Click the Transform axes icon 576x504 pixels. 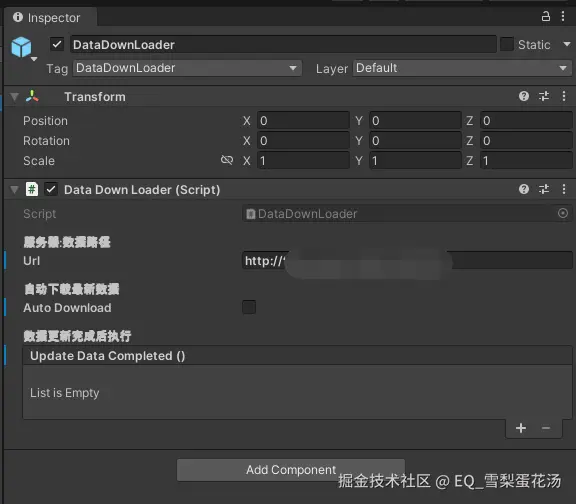coord(32,96)
